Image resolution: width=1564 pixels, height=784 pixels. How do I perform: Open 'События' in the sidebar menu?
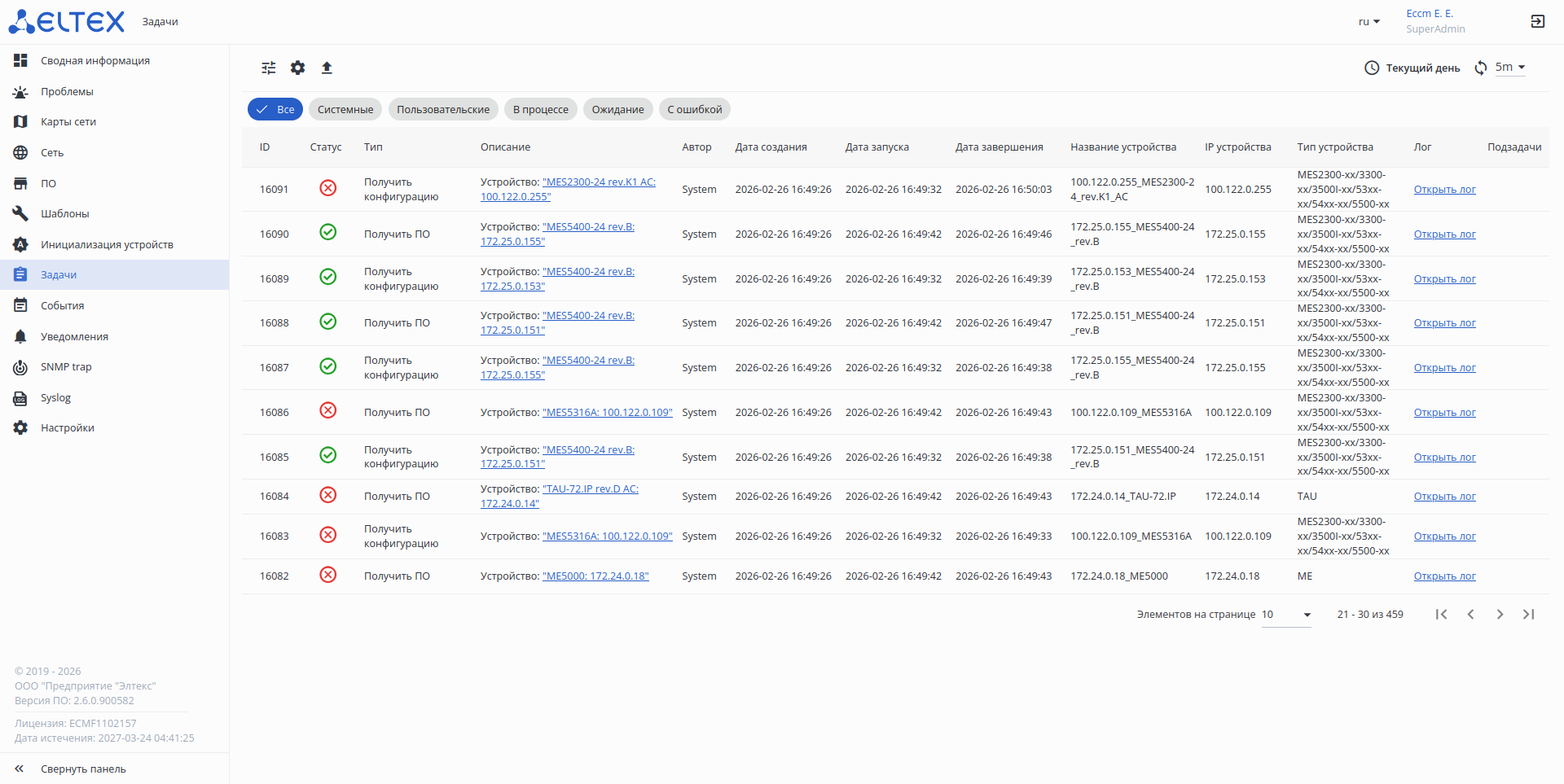pyautogui.click(x=63, y=306)
